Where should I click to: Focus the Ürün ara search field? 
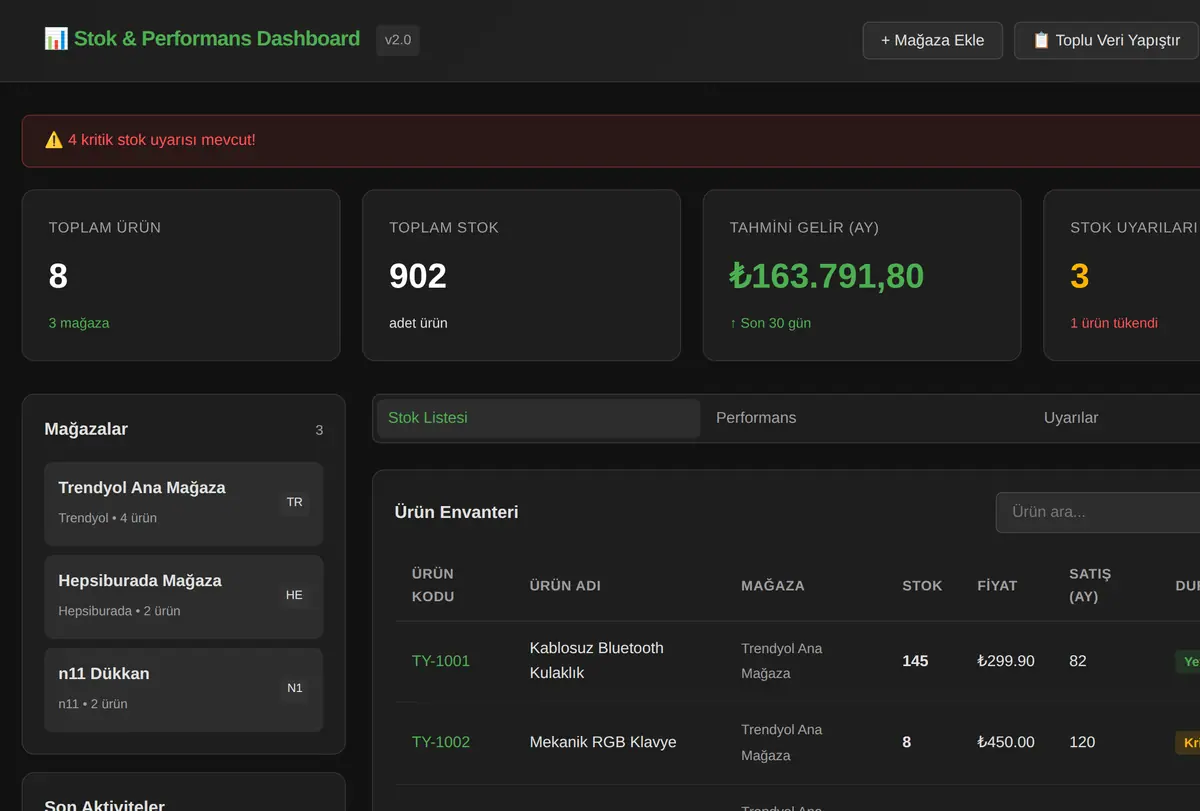click(1098, 512)
